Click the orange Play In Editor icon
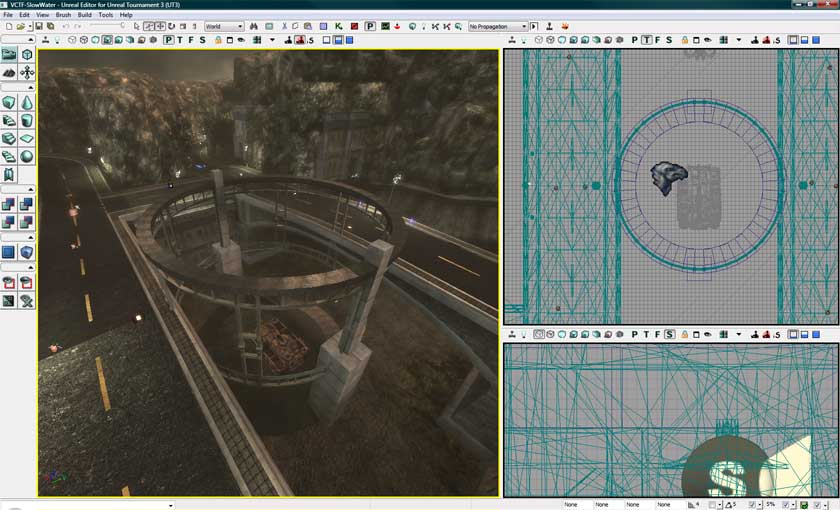 point(565,26)
